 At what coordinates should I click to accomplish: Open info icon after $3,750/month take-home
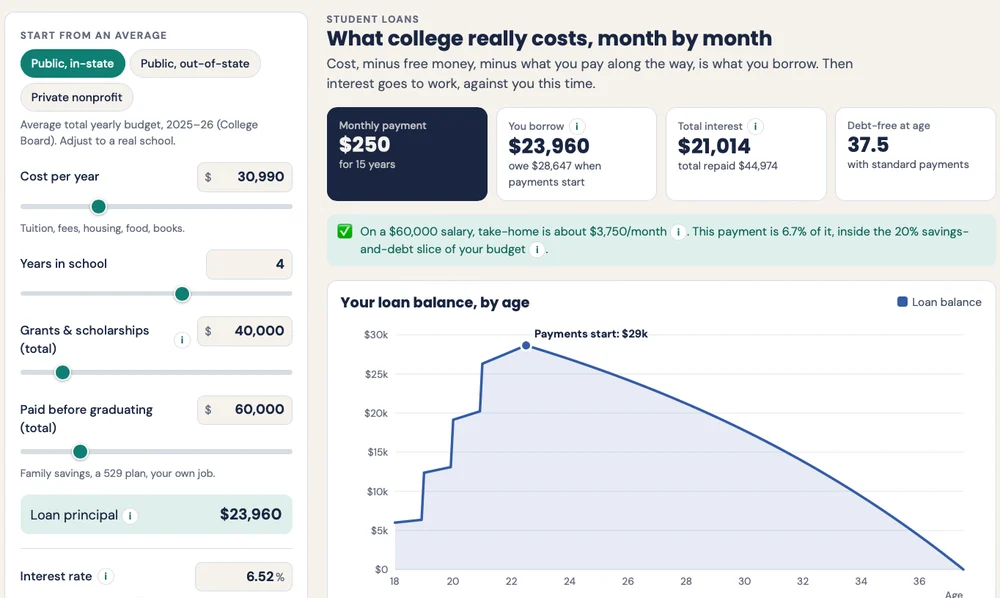(x=678, y=232)
